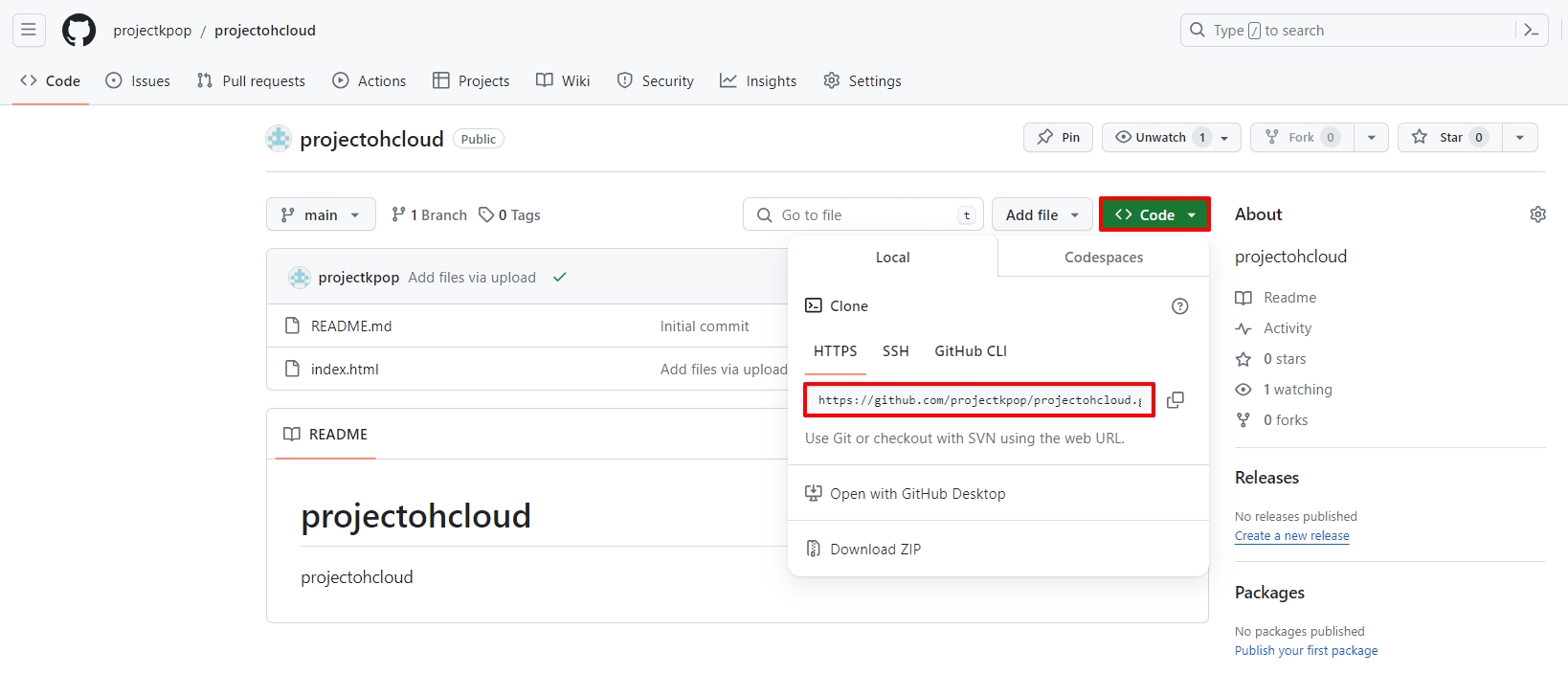Select the HTTPS clone tab
This screenshot has width=1568, height=674.
point(836,351)
